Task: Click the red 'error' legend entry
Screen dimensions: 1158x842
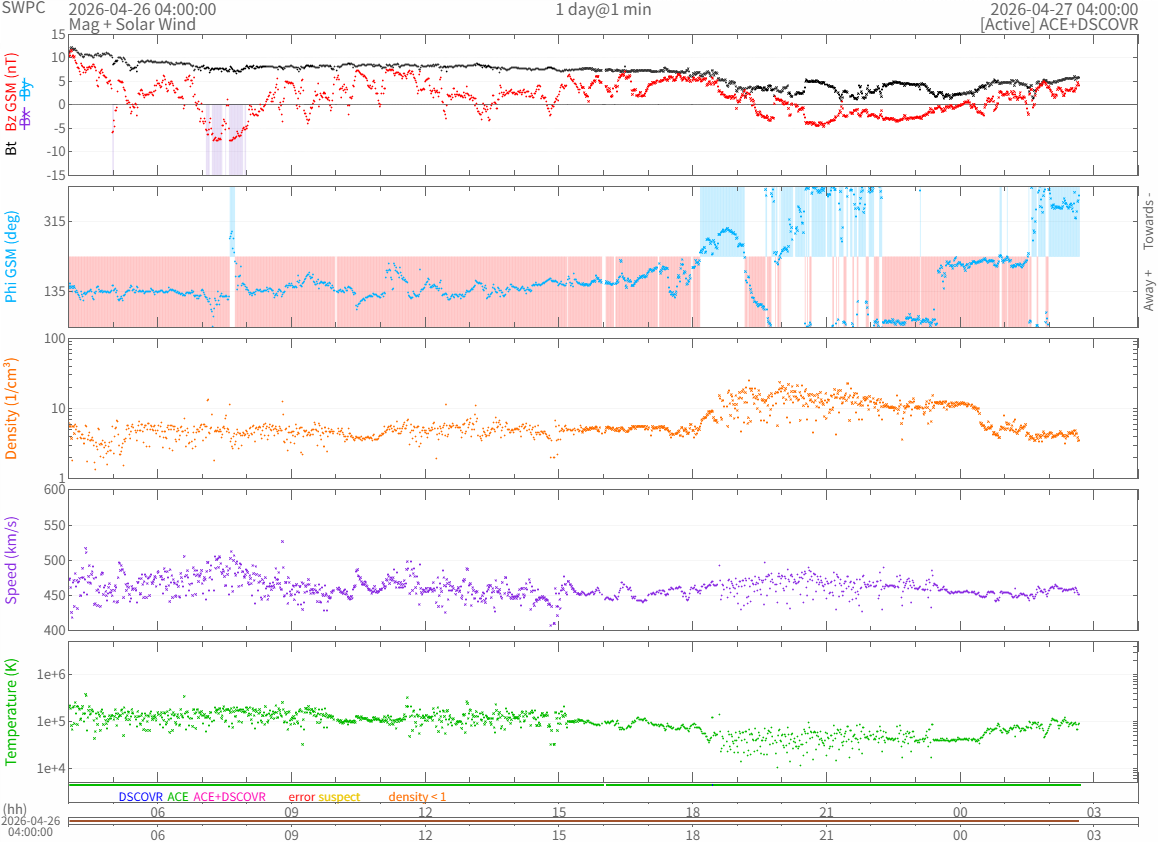Action: (301, 797)
